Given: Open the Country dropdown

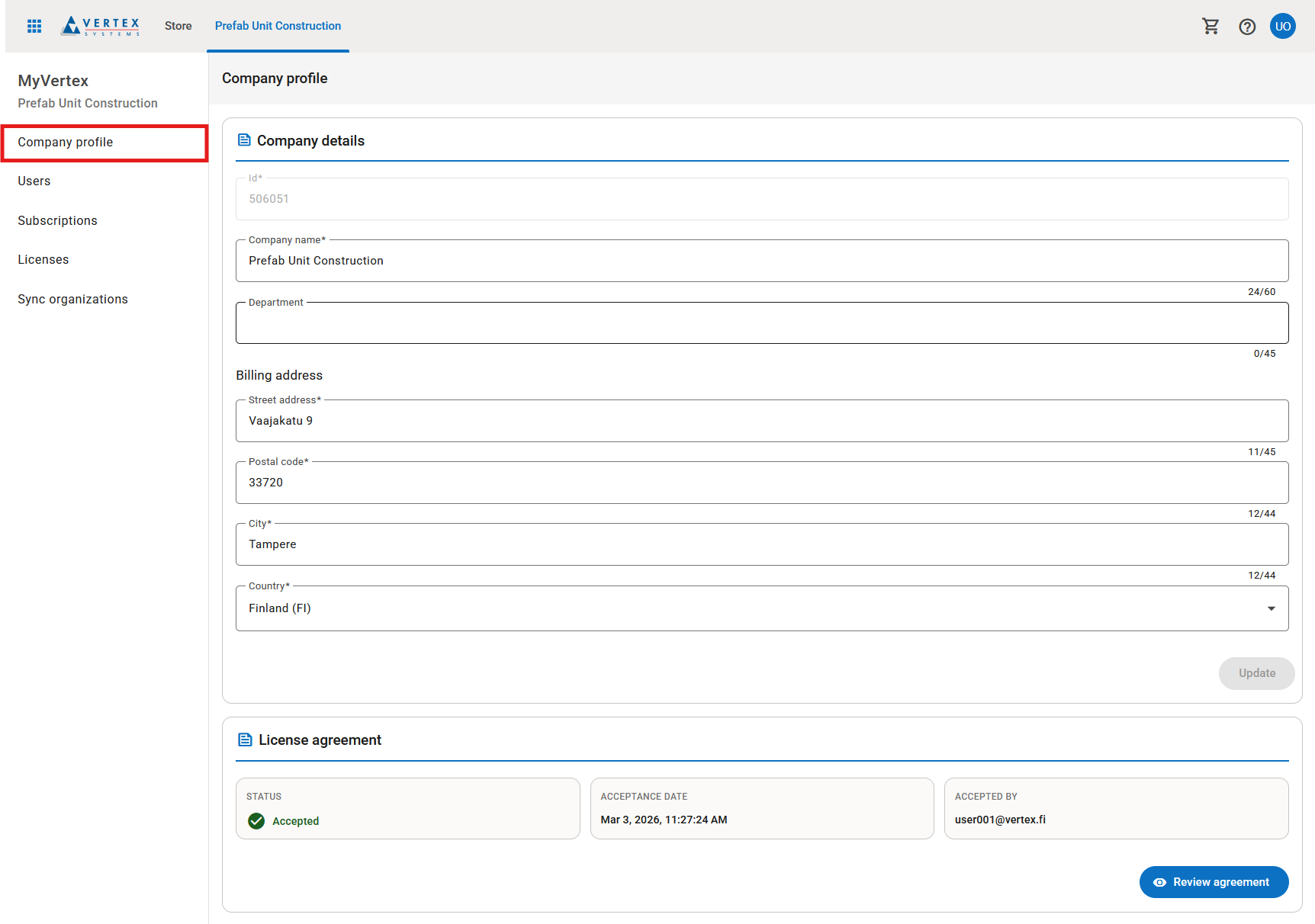Looking at the screenshot, I should (x=762, y=608).
